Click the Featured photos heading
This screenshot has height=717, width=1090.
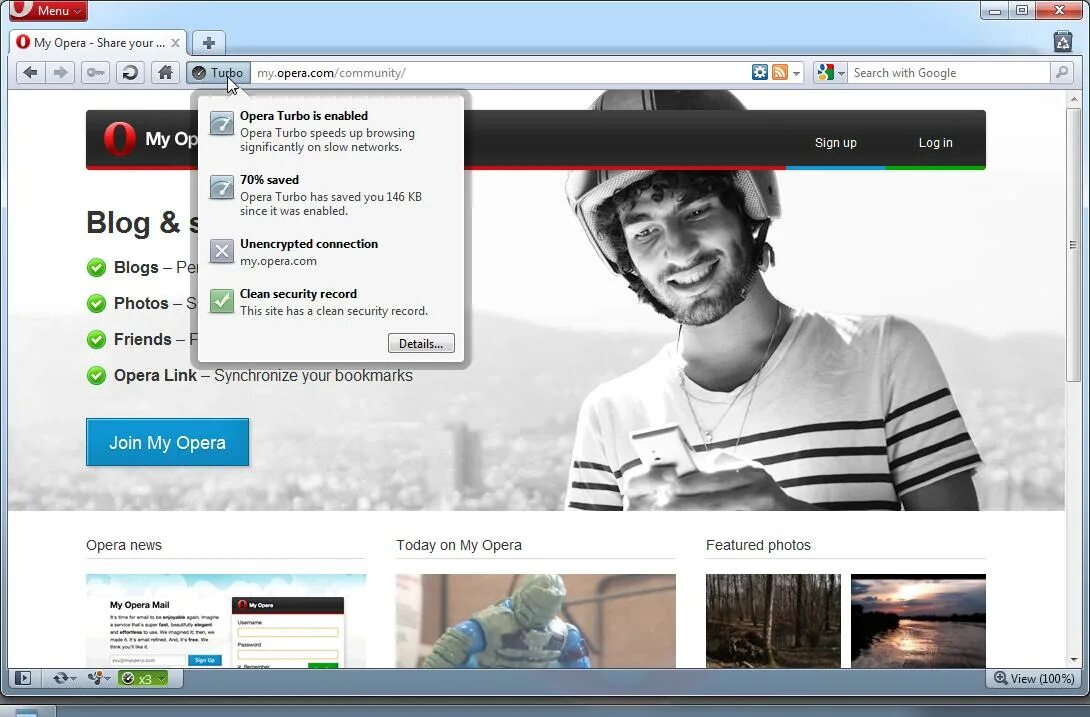click(x=758, y=545)
